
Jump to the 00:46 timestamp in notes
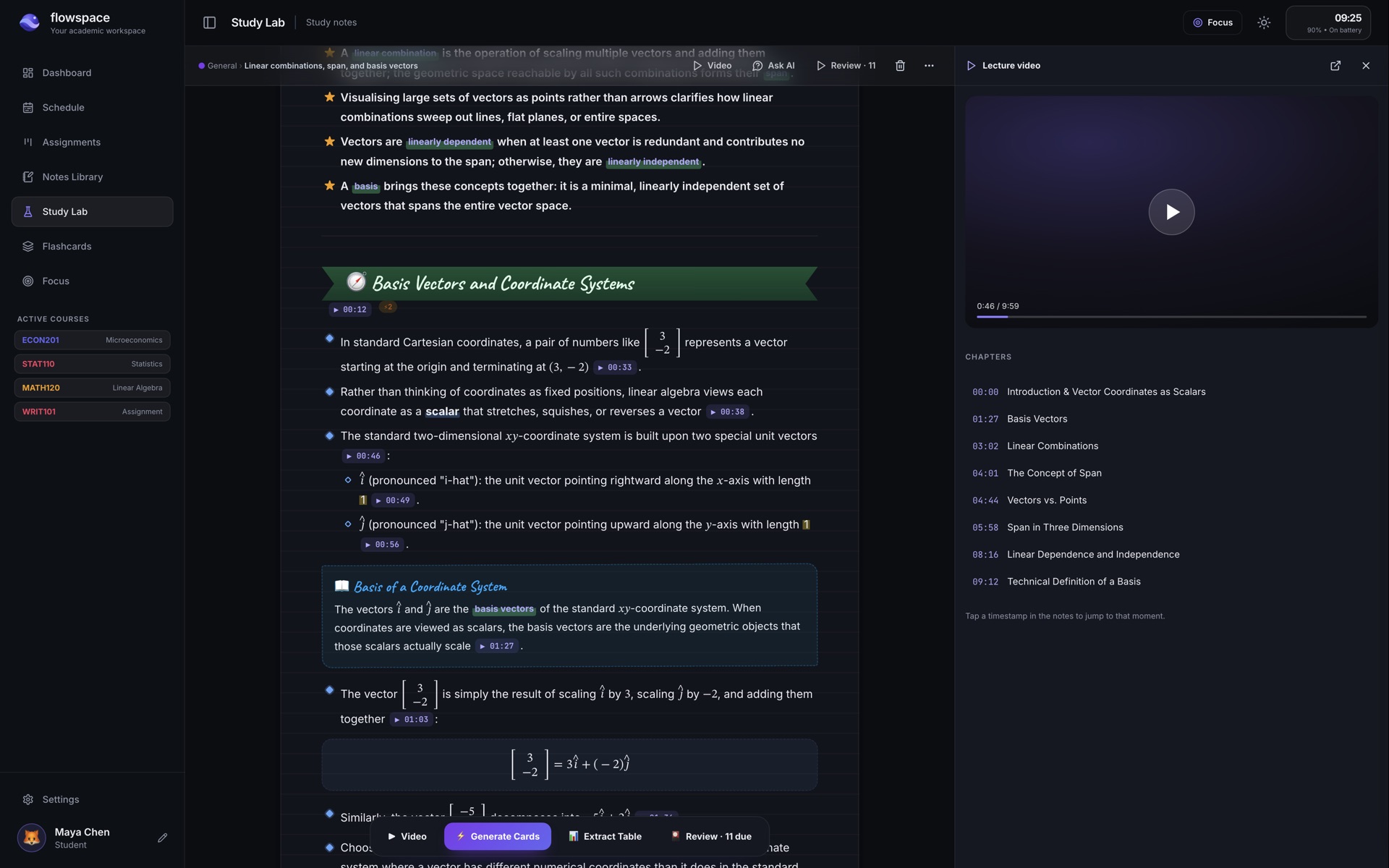[x=364, y=456]
